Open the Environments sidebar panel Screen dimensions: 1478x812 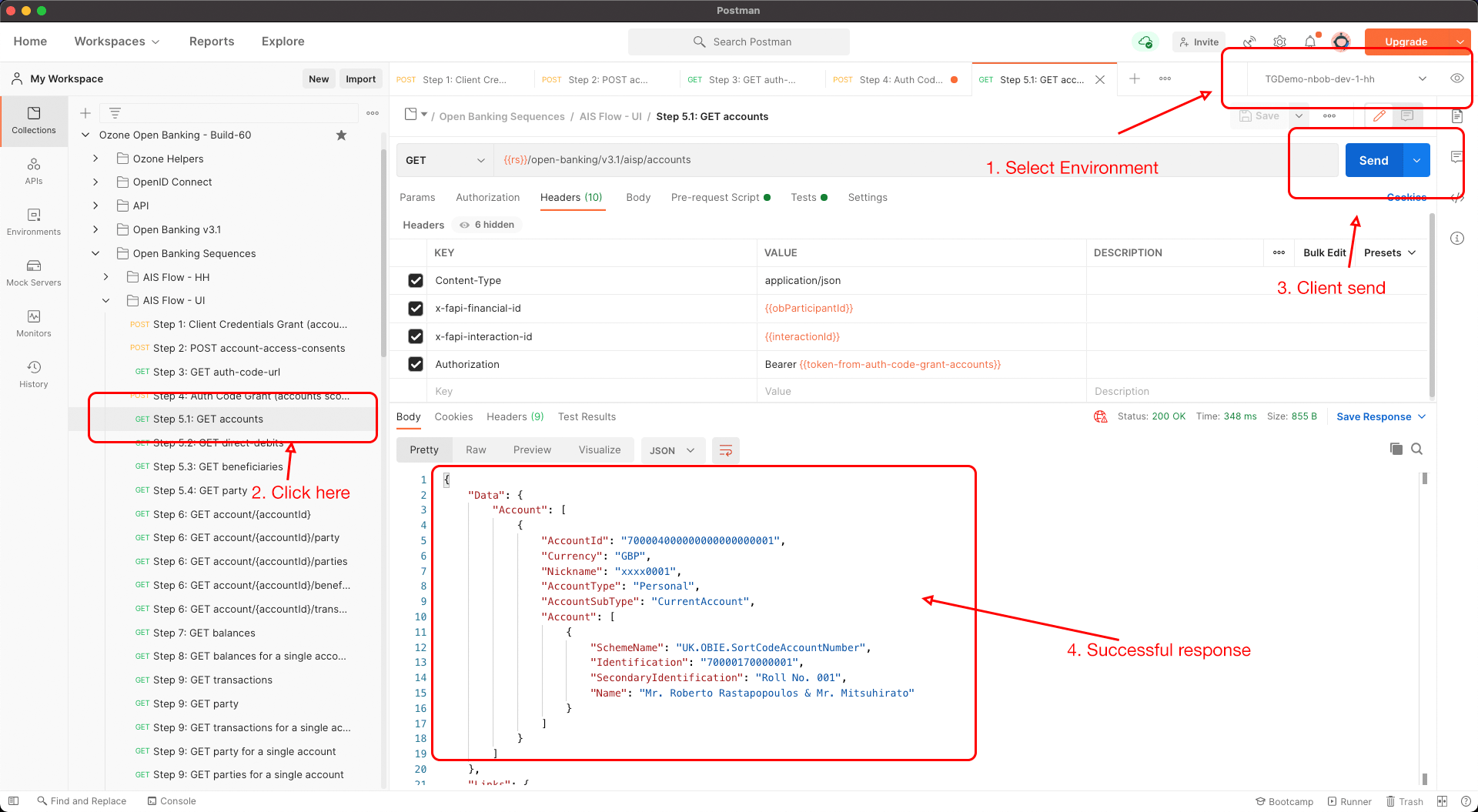pyautogui.click(x=34, y=221)
